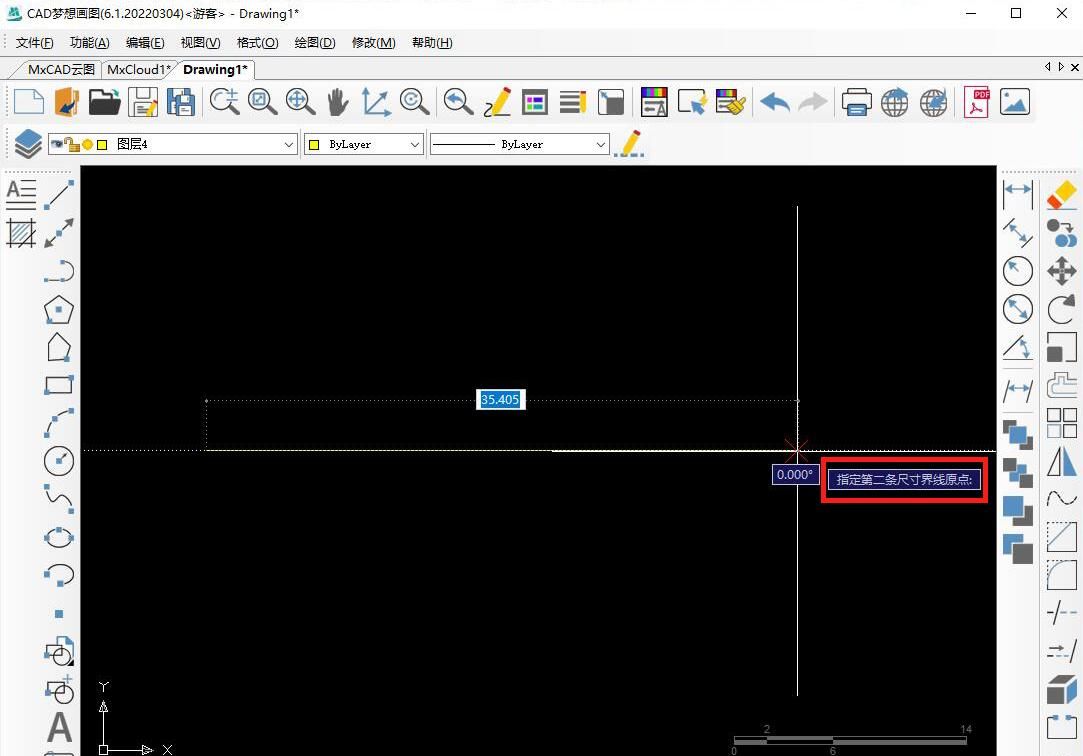Screen dimensions: 1083x756
Task: Select the Move tool with four arrows
Action: click(x=1061, y=271)
